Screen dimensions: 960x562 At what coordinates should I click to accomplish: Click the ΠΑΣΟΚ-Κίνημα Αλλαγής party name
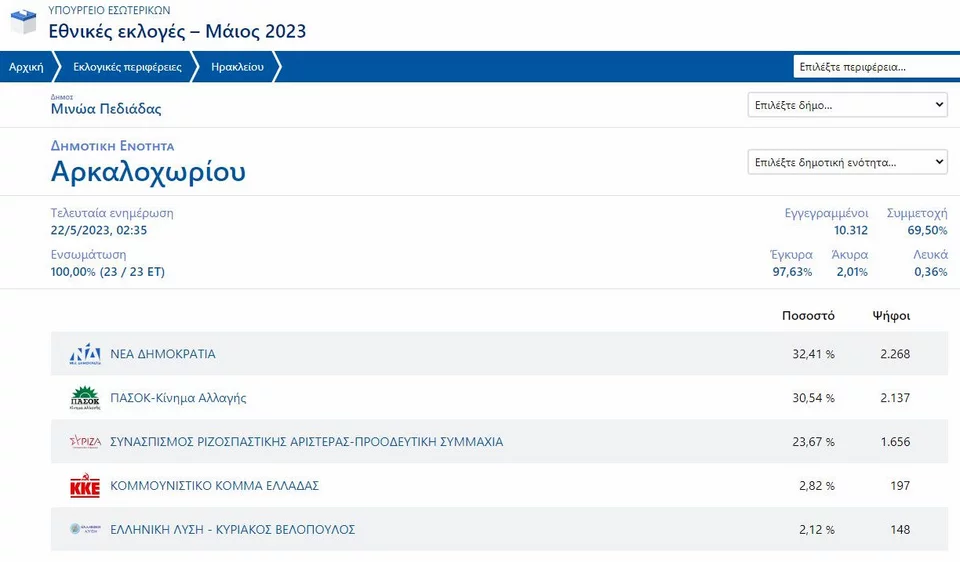[178, 398]
